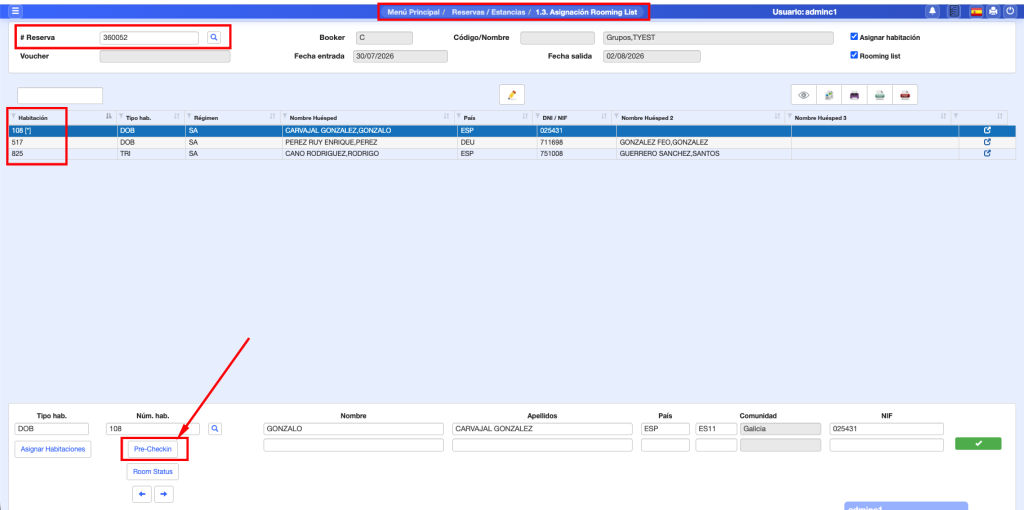
Task: Click guest name PEREZ RUY ENRIQUE,PEREZ
Action: (x=332, y=142)
